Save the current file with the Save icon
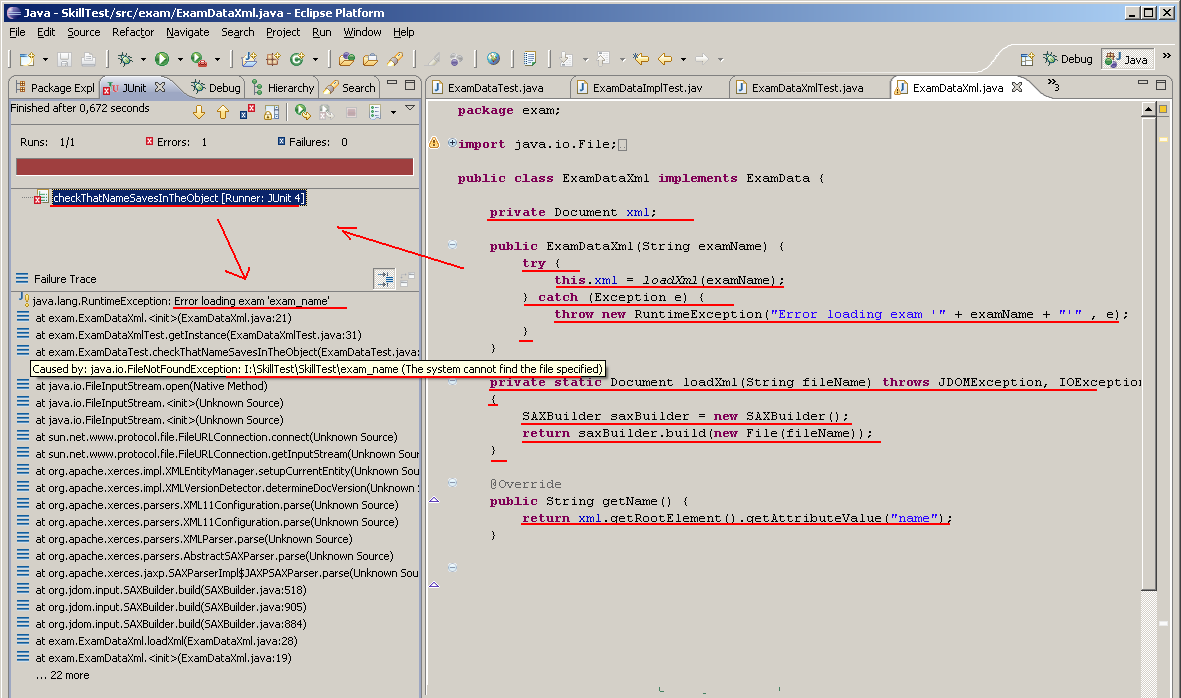Viewport: 1181px width, 698px height. pos(63,59)
